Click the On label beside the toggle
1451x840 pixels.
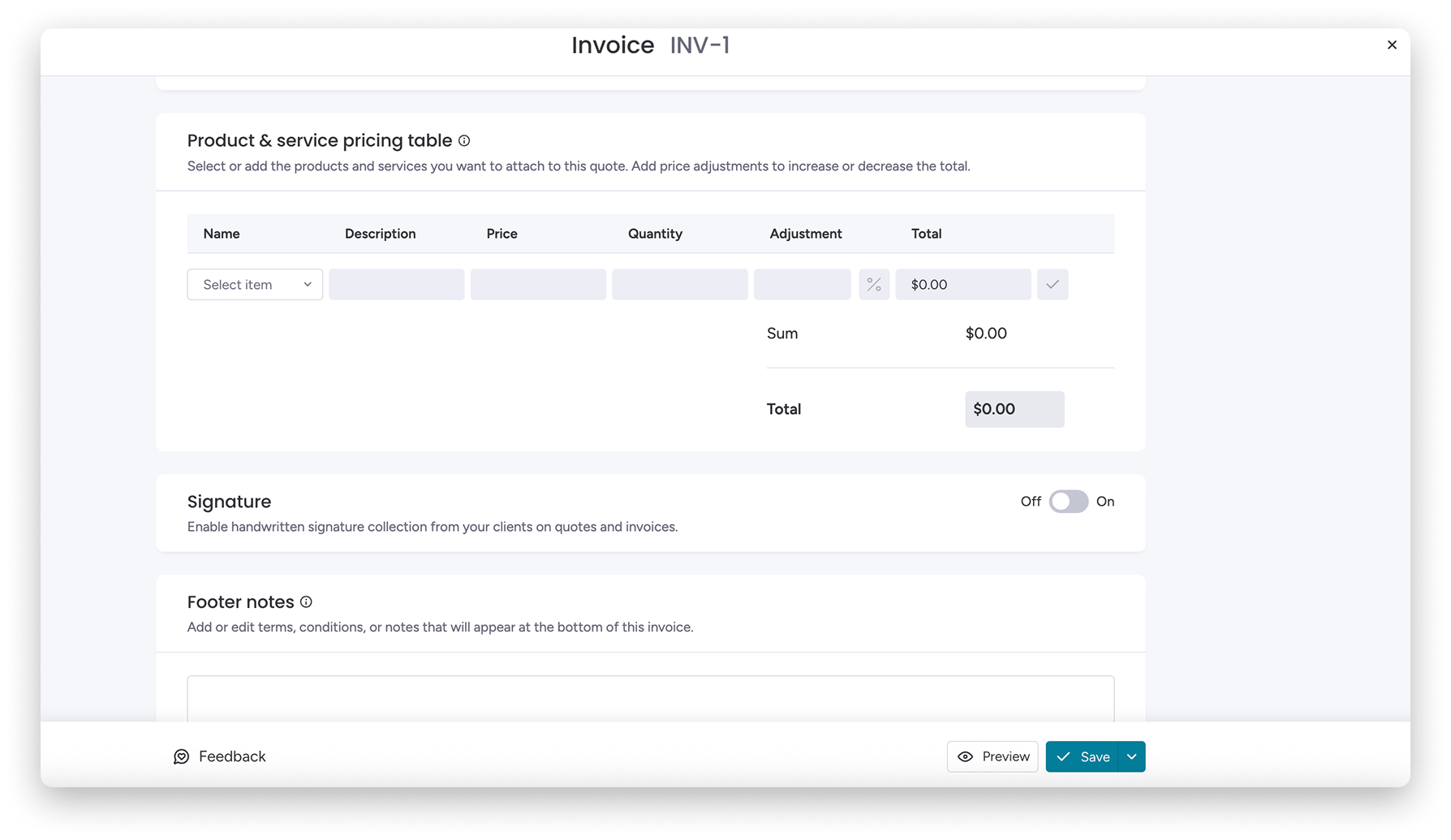point(1105,502)
